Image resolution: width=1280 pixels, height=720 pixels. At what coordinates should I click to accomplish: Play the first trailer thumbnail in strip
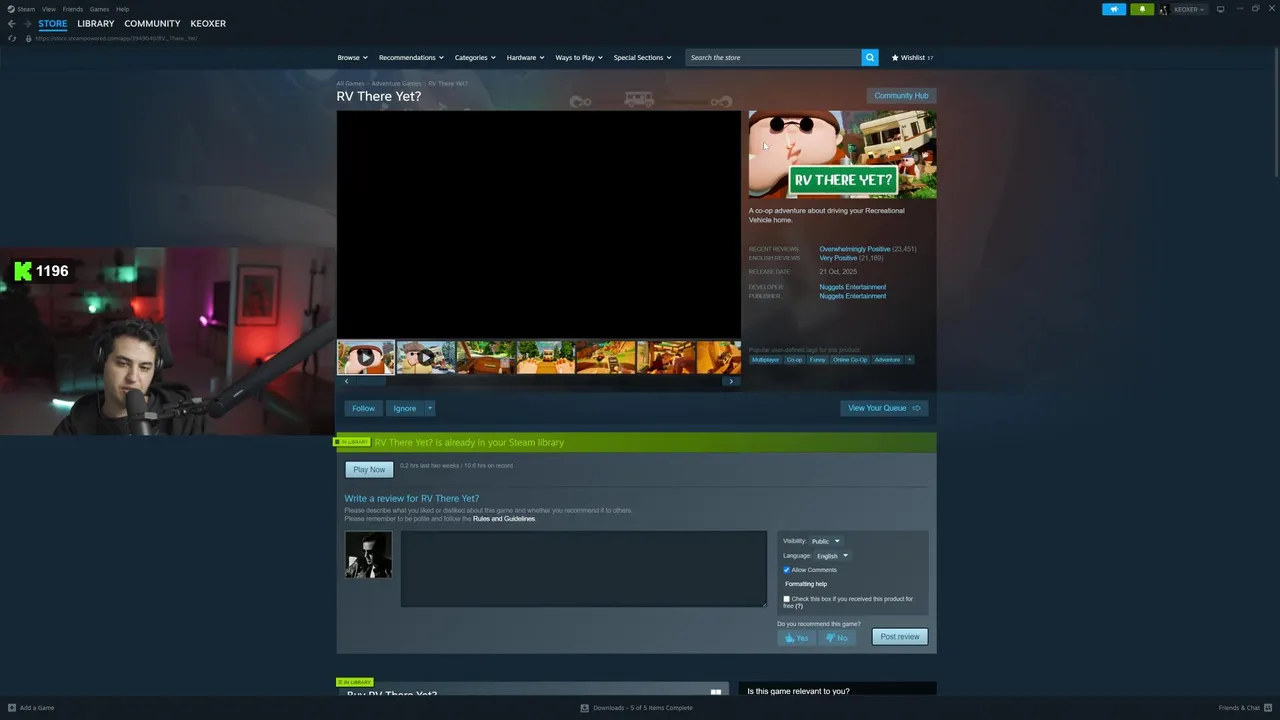[366, 357]
